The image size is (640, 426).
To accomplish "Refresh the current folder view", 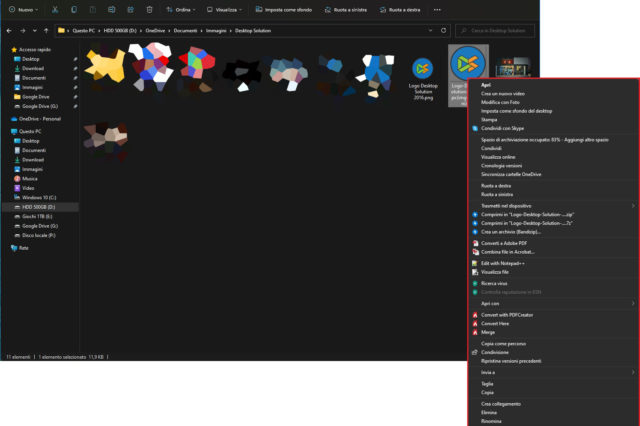I will [x=444, y=31].
